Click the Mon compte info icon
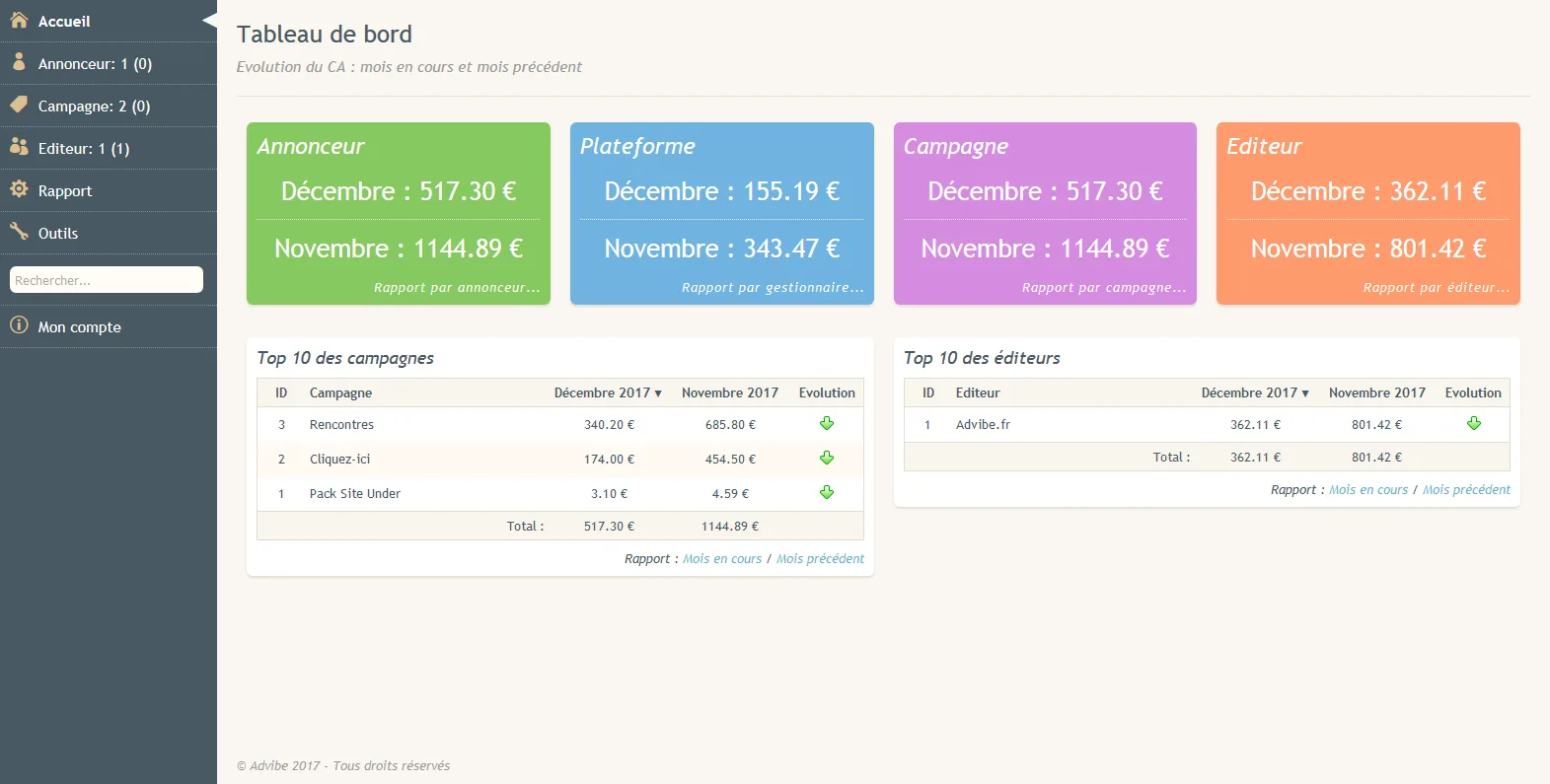This screenshot has width=1550, height=784. coord(19,325)
